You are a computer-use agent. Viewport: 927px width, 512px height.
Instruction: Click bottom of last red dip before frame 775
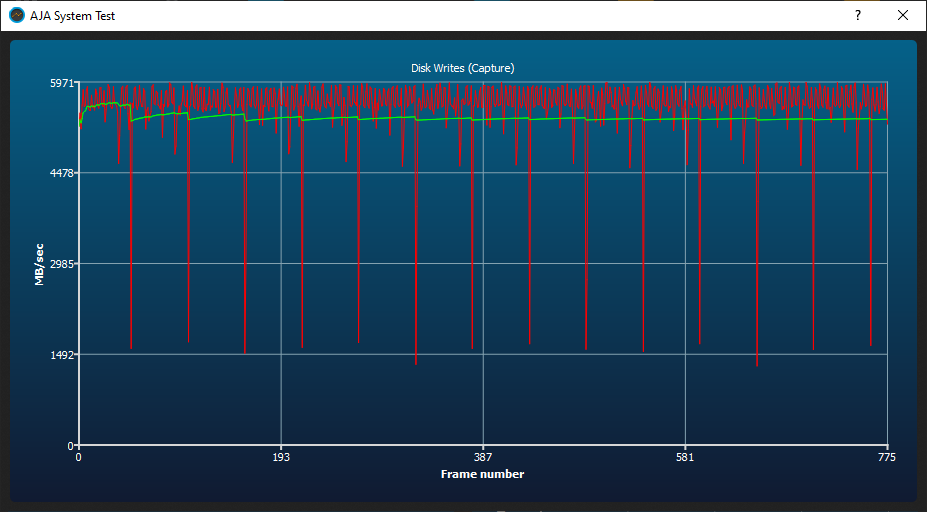[x=870, y=344]
